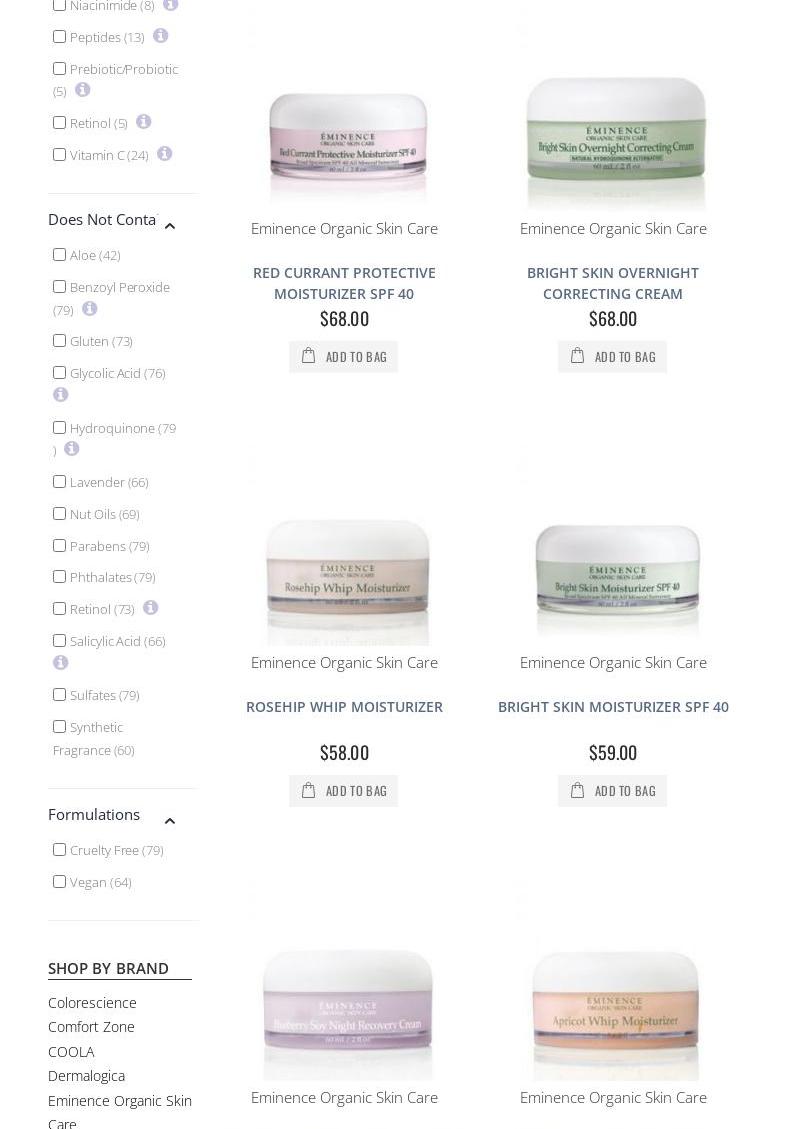Screen dimensions: 785x1129
Task: Select Dermalogica in Shop By Brand
Action: point(86,1076)
